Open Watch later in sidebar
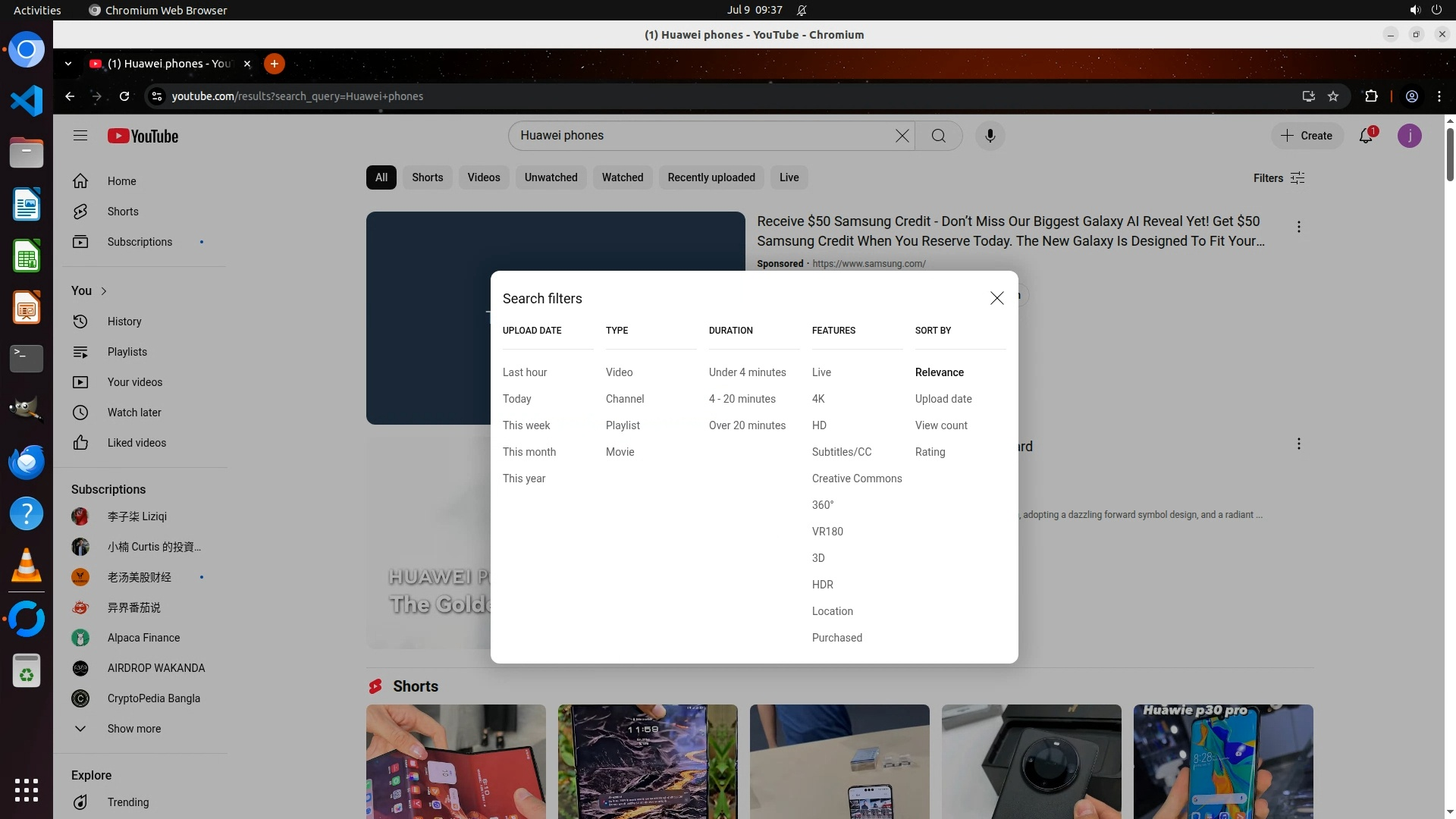 tap(134, 413)
